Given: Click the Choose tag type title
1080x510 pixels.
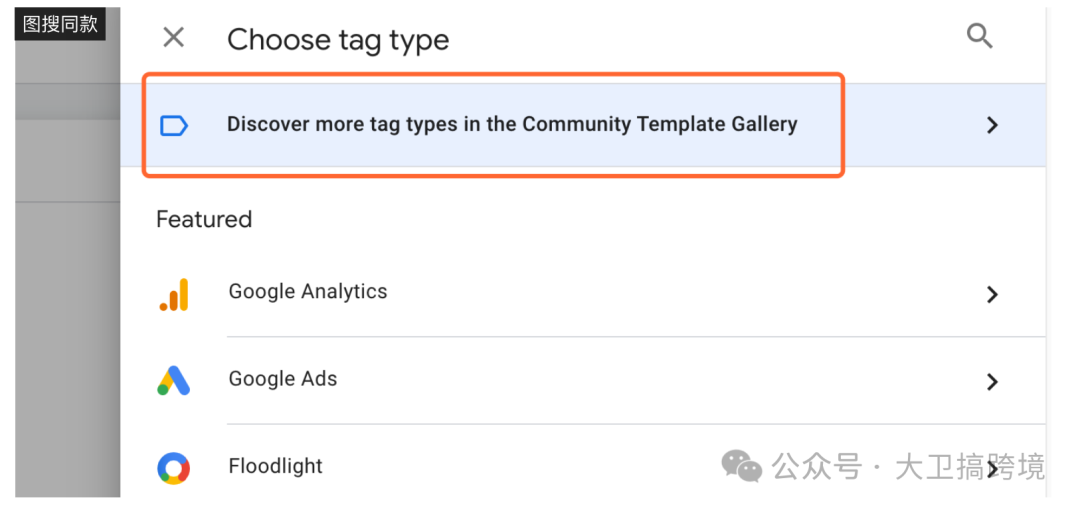Looking at the screenshot, I should pyautogui.click(x=338, y=40).
